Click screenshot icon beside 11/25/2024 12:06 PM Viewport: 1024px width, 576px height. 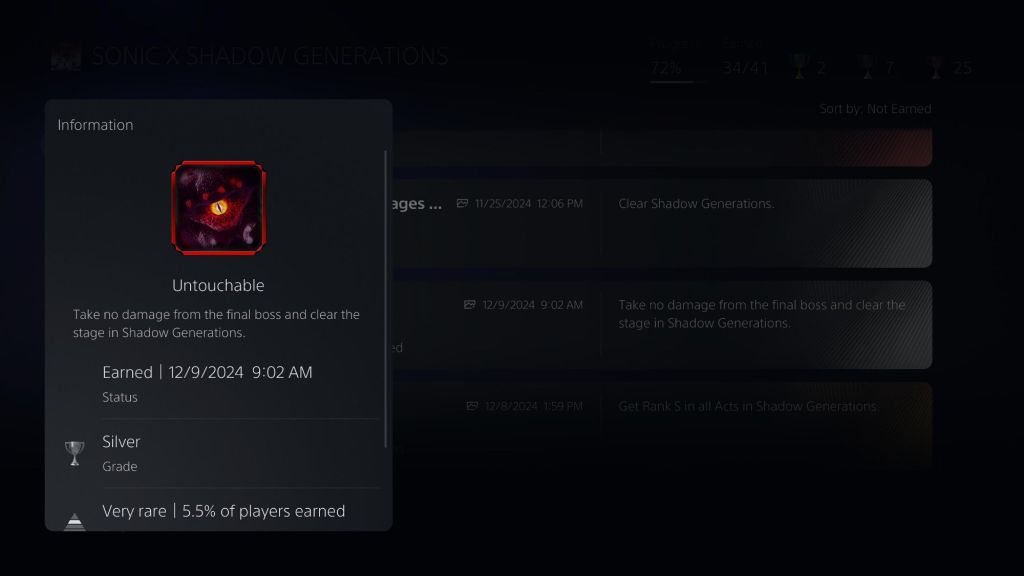coord(462,204)
